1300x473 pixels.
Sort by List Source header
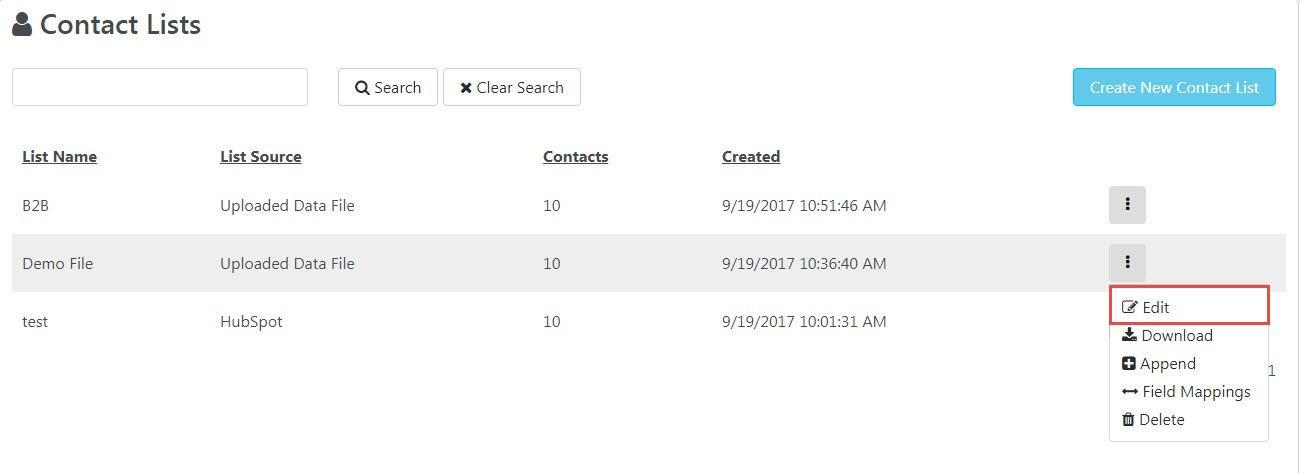pyautogui.click(x=260, y=156)
